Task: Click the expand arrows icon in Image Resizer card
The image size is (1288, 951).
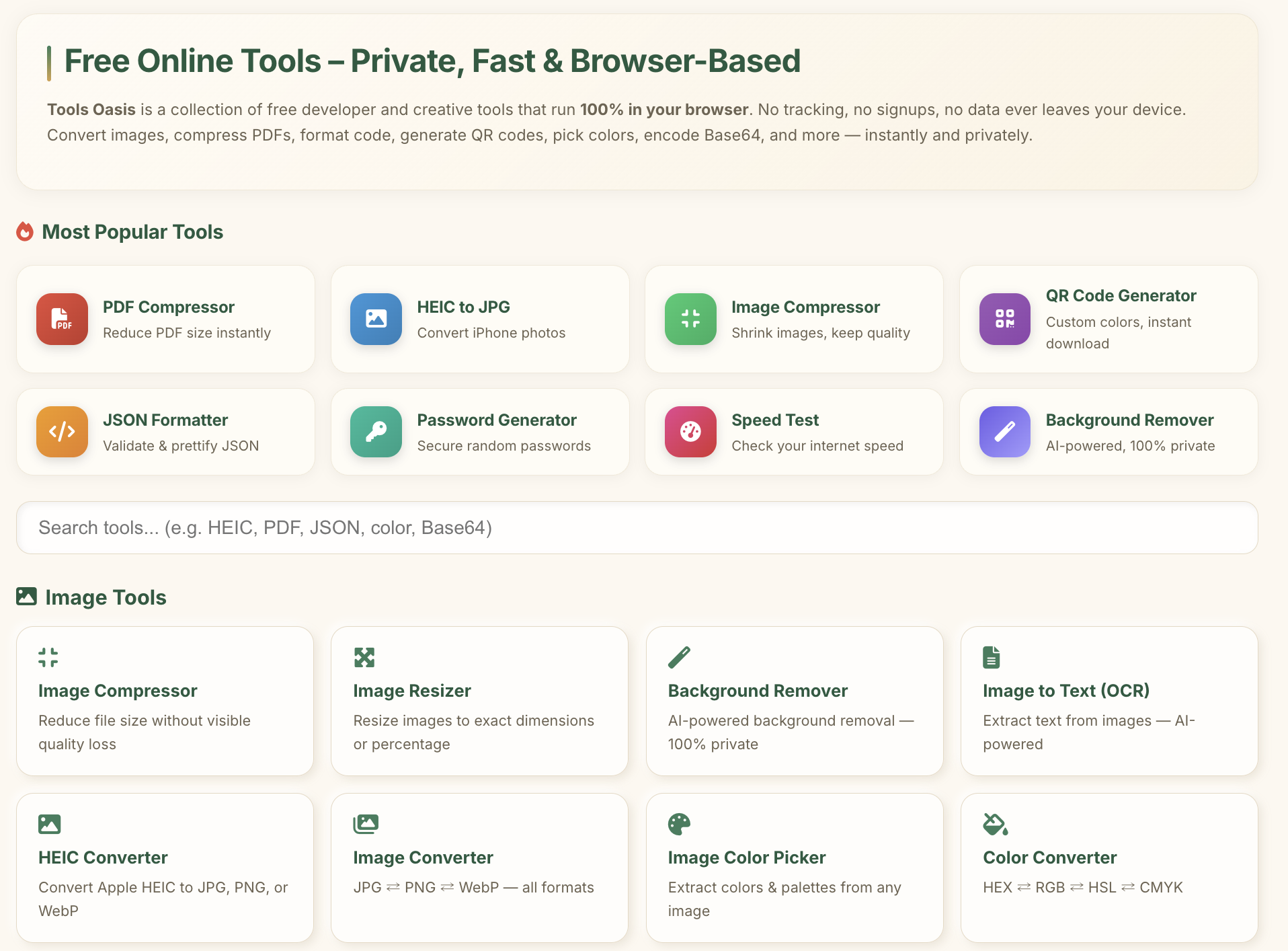Action: pyautogui.click(x=364, y=657)
